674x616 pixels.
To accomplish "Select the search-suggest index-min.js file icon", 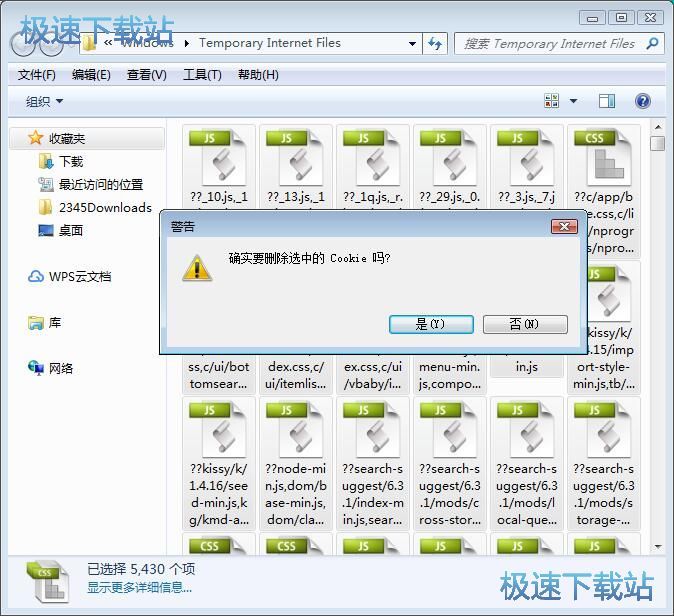I will point(371,429).
